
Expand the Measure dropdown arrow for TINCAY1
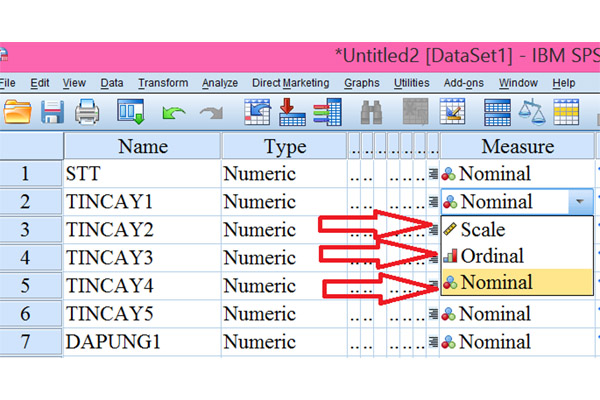[x=580, y=201]
